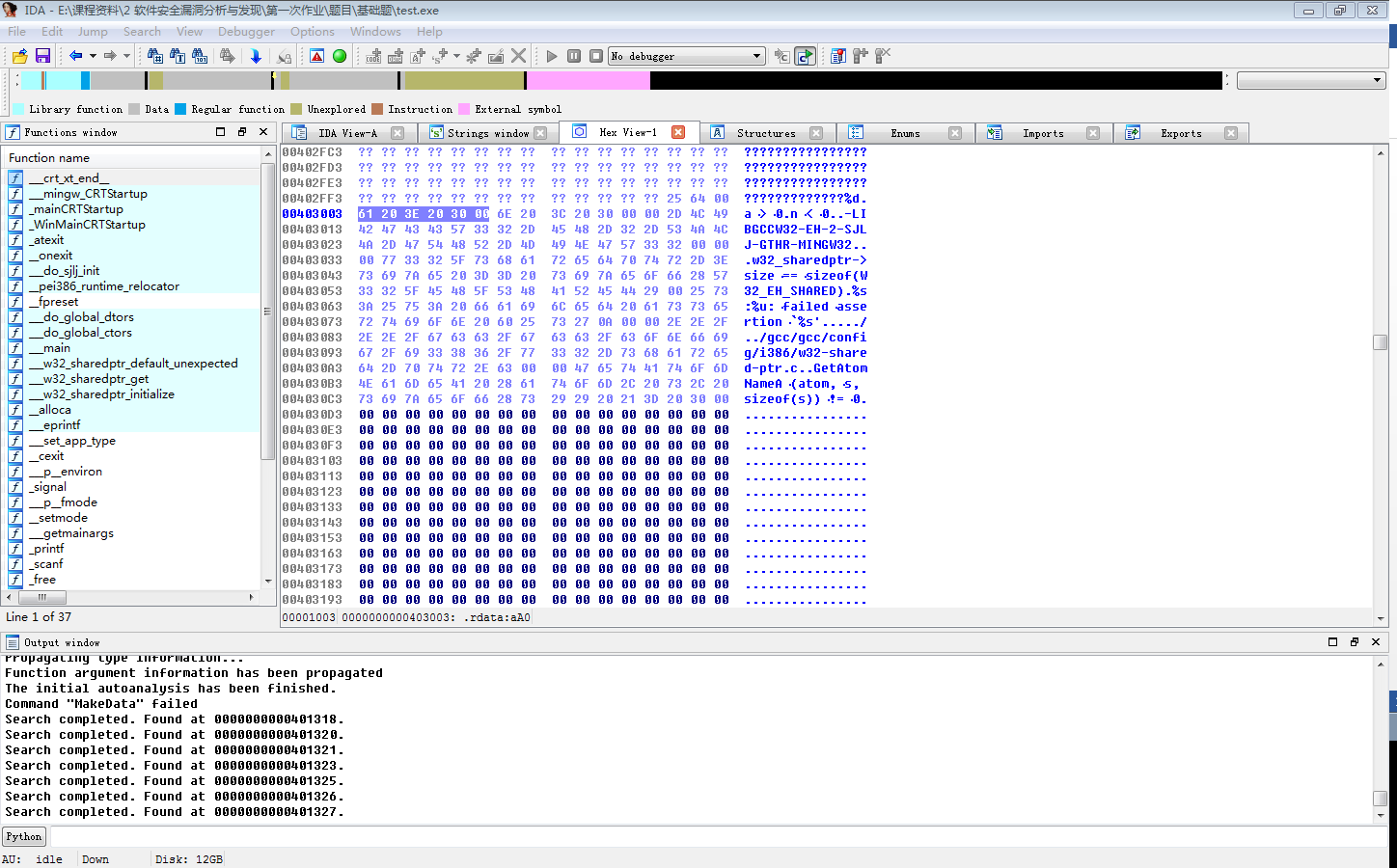This screenshot has height=868, width=1397.
Task: Close the Functions window panel
Action: [263, 132]
